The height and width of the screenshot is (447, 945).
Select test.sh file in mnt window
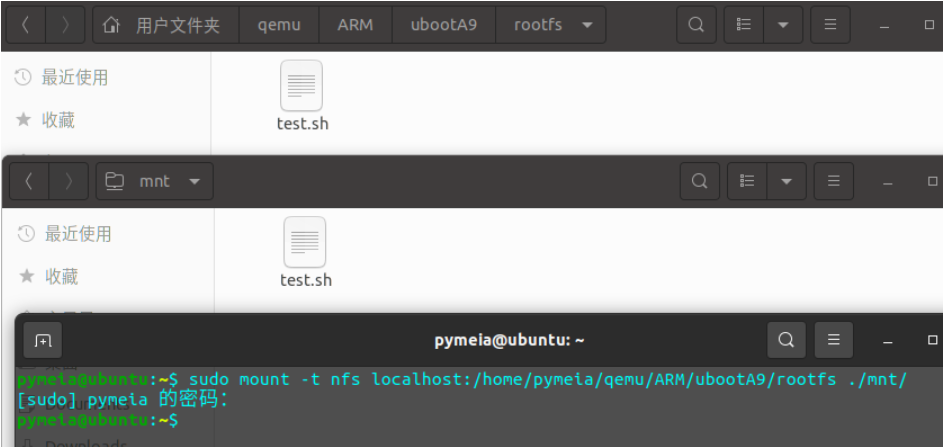[x=306, y=252]
